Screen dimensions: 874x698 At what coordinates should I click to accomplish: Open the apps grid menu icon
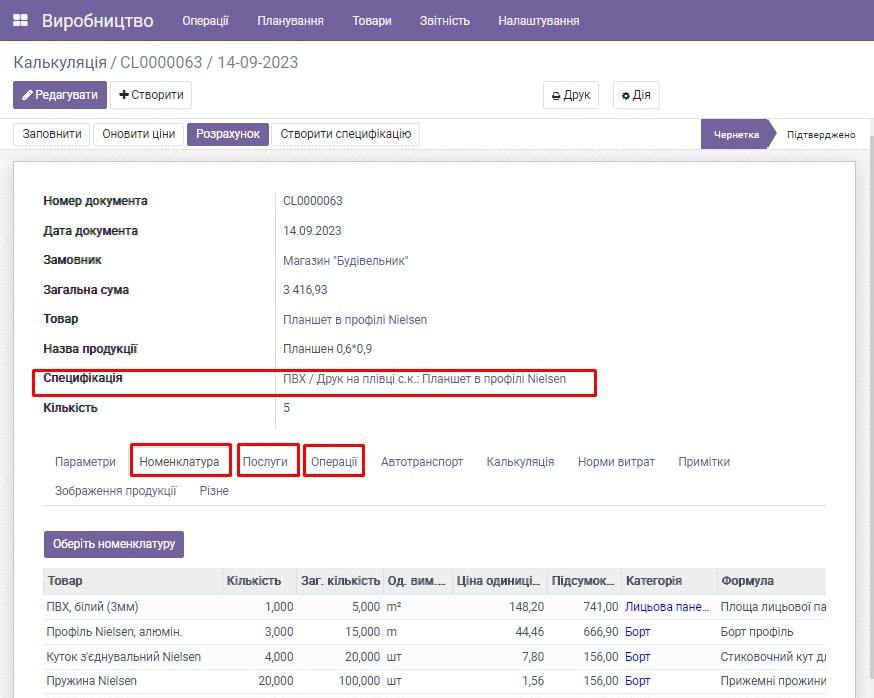click(x=21, y=21)
